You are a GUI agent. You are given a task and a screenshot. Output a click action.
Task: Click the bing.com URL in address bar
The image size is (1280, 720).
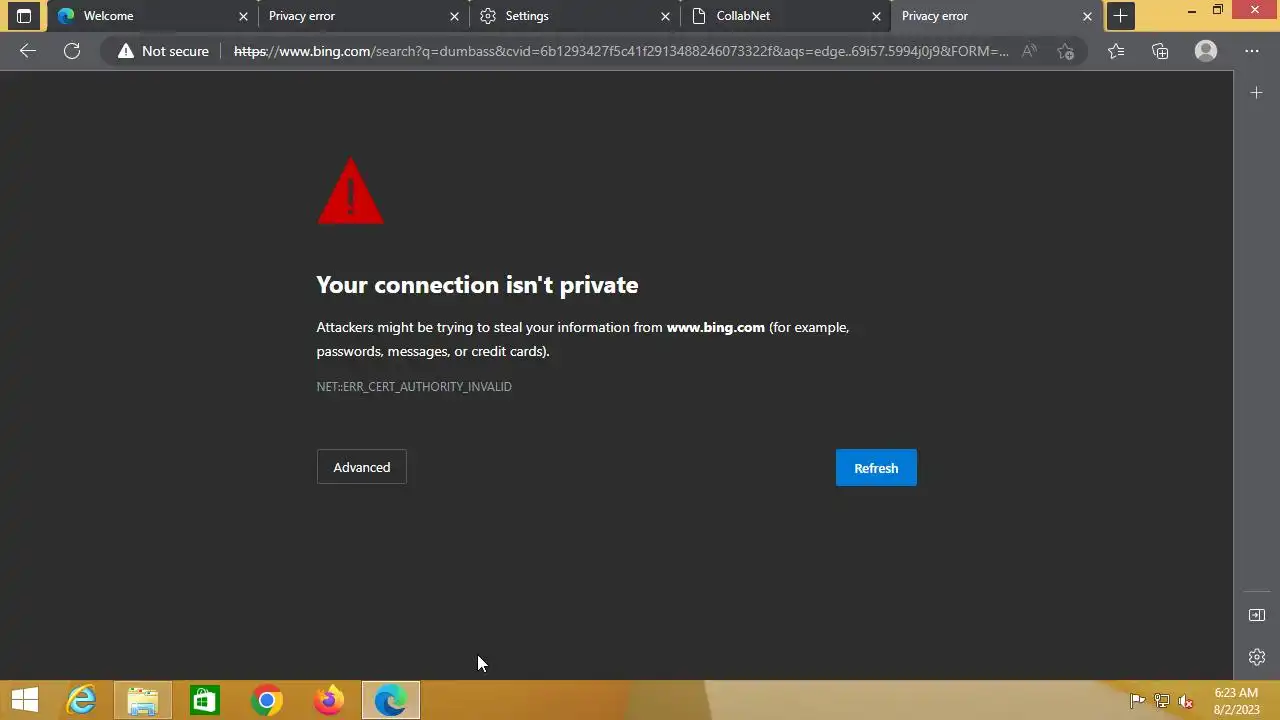(621, 51)
